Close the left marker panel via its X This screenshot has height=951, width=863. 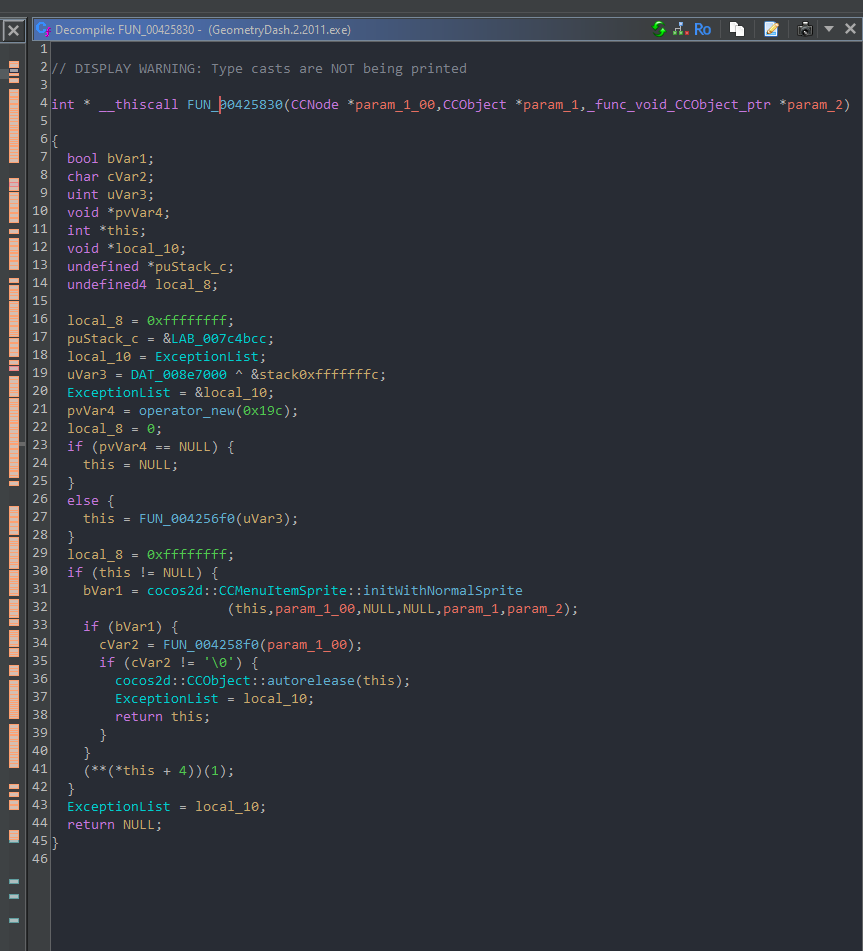point(13,30)
